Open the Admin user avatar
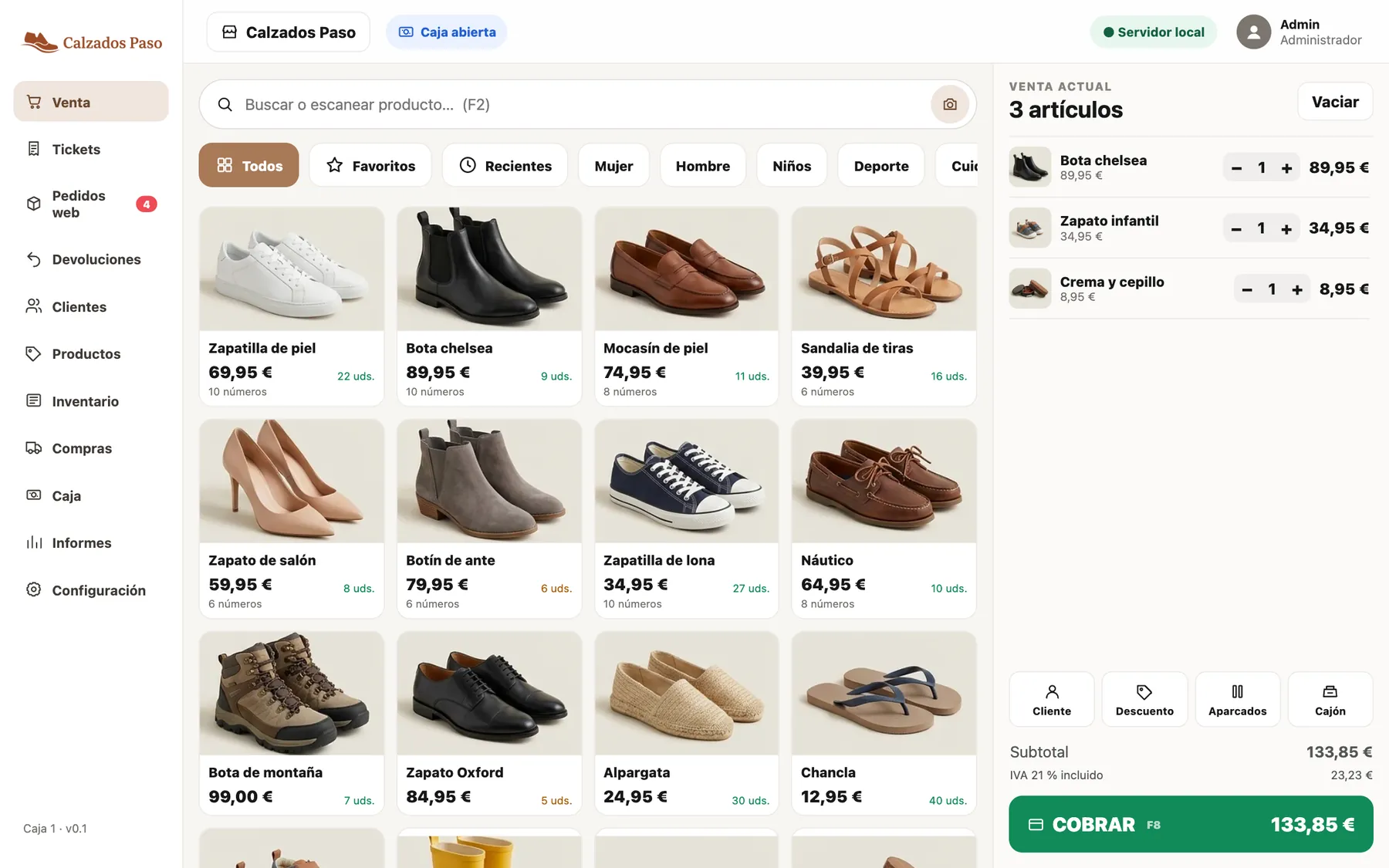Screen dimensions: 1389x868 (1253, 32)
